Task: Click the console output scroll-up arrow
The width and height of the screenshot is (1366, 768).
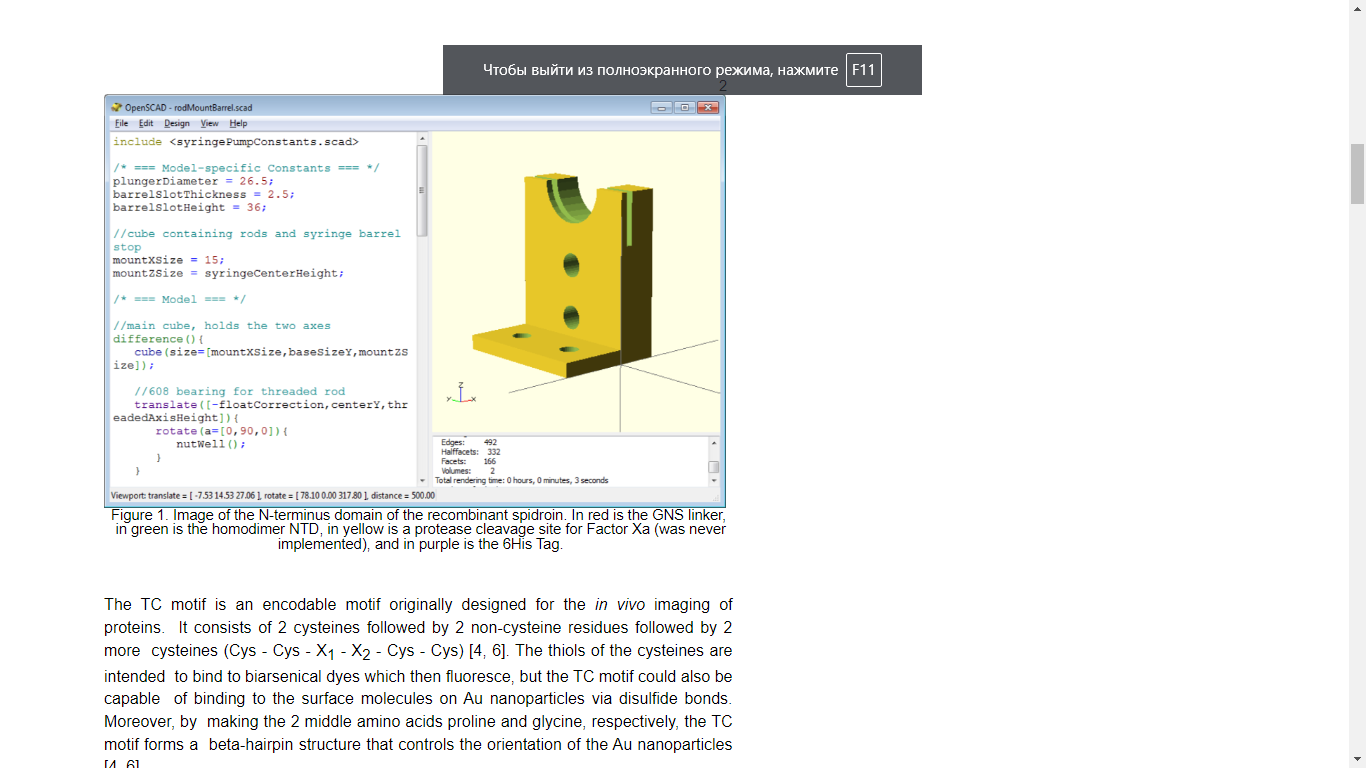Action: click(714, 443)
